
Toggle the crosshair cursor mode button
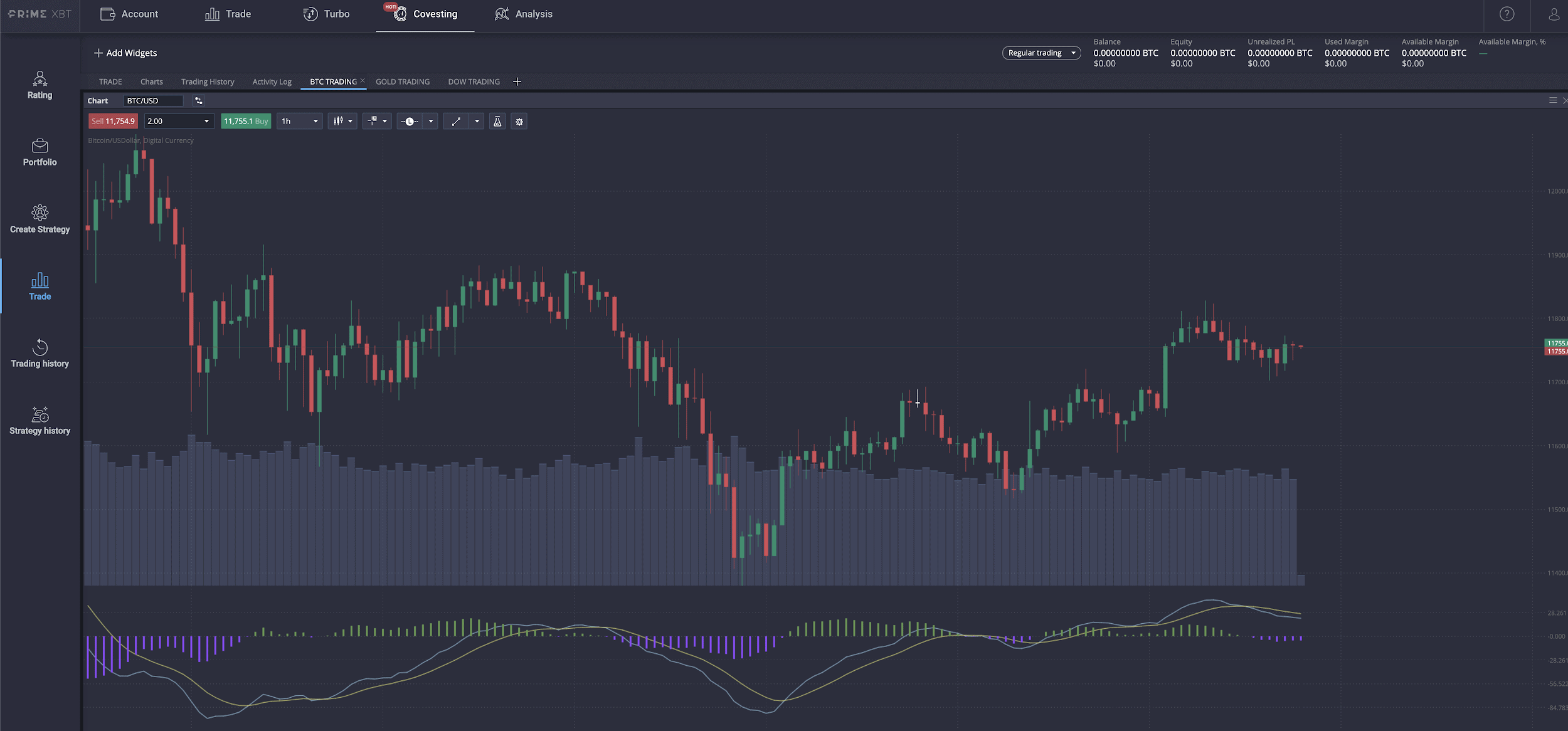(x=373, y=122)
